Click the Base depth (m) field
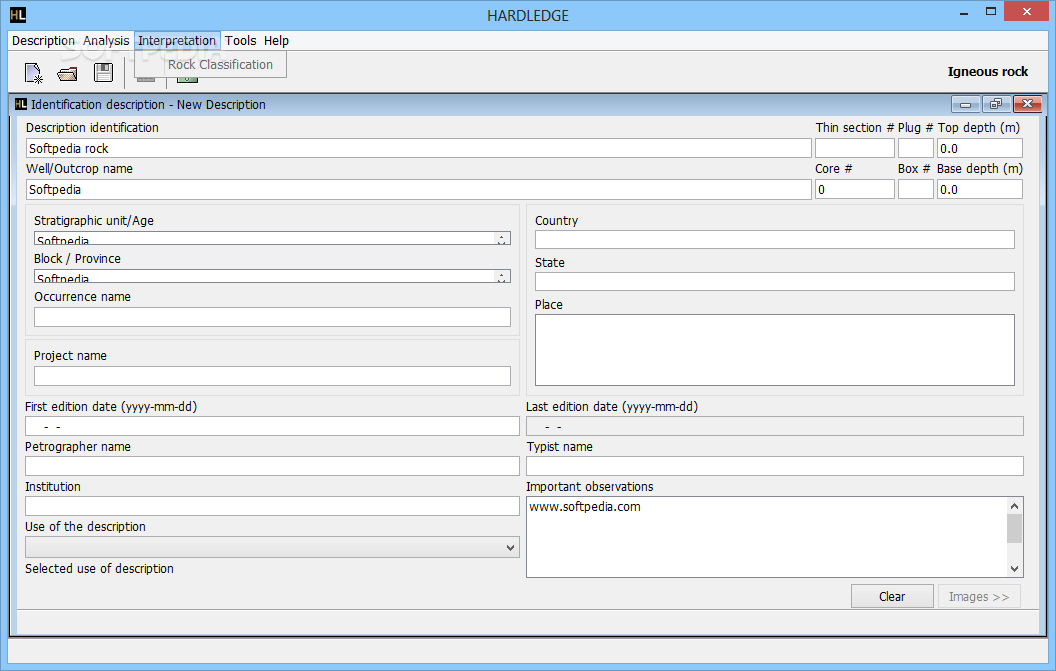Image resolution: width=1056 pixels, height=671 pixels. 980,189
